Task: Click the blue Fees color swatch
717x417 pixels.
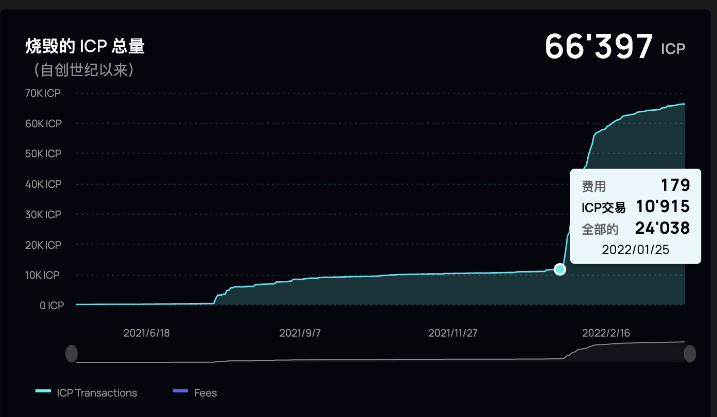Action: pyautogui.click(x=181, y=391)
